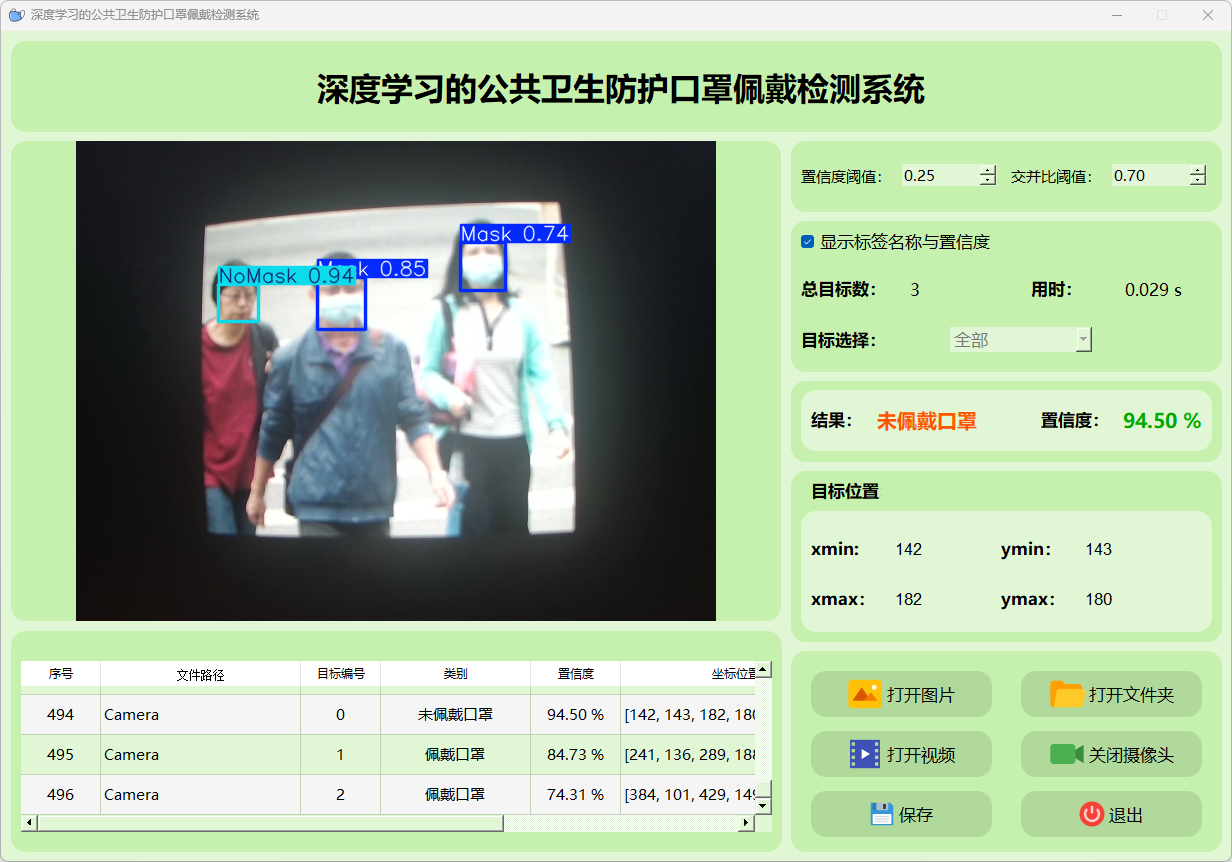
Task: Toggle the show label name and confidence checkbox
Action: point(808,242)
